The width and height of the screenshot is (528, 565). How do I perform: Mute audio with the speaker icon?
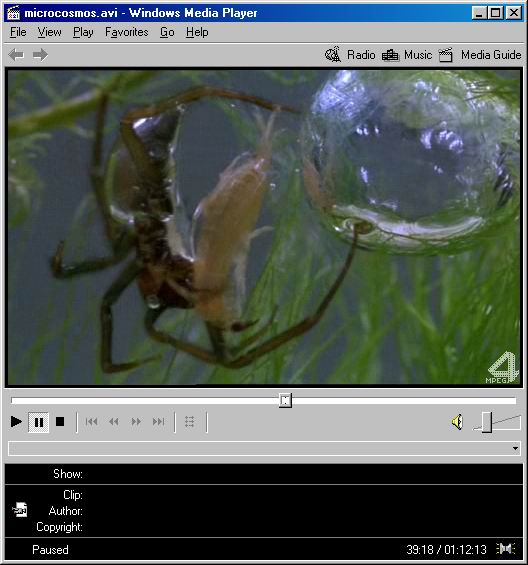[457, 422]
